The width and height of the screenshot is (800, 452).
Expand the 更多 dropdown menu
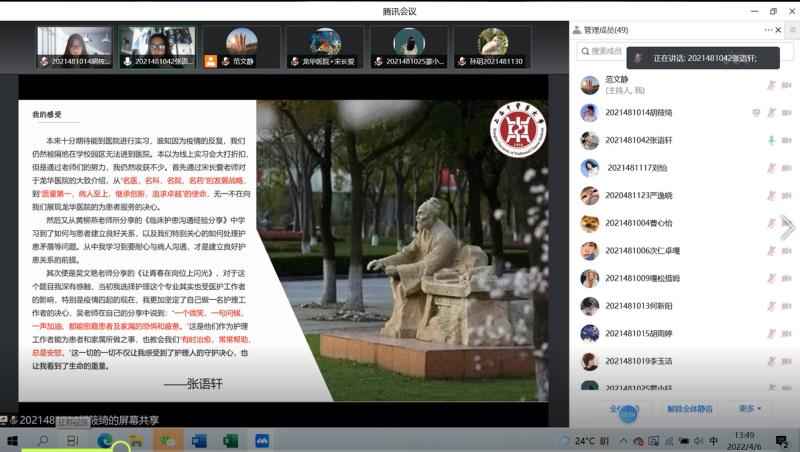coord(749,409)
